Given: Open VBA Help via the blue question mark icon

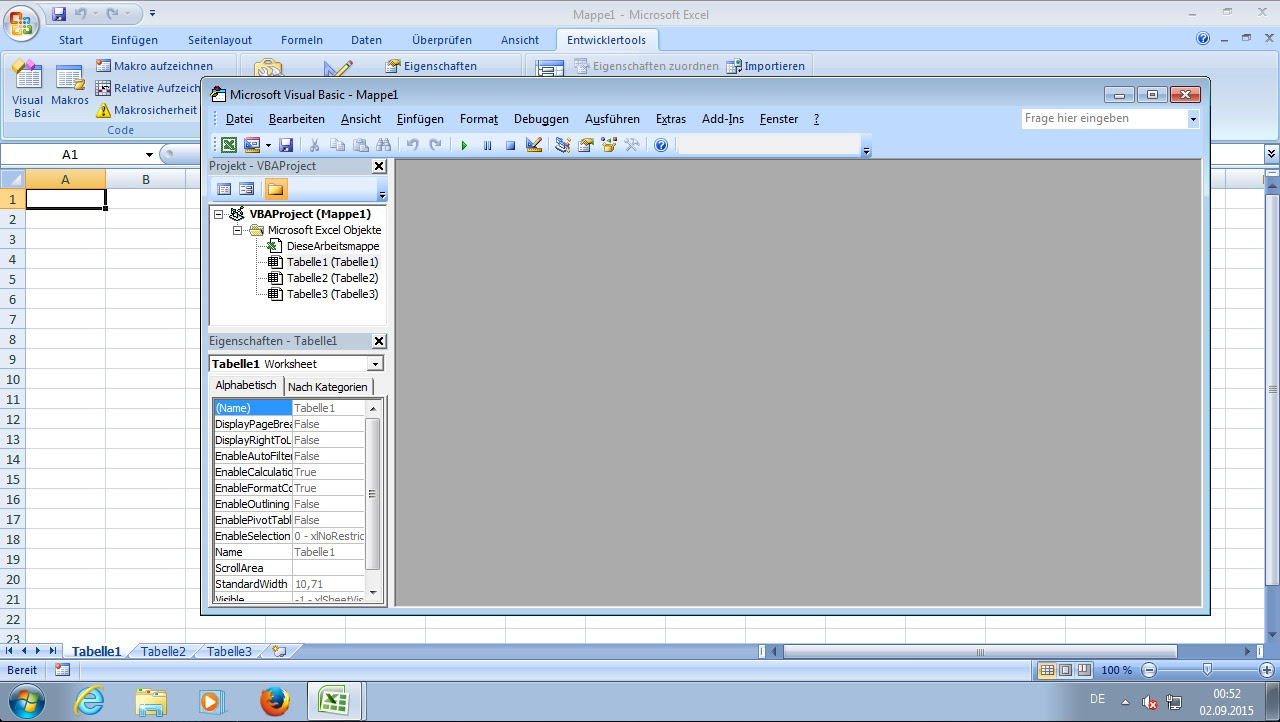Looking at the screenshot, I should coord(660,145).
